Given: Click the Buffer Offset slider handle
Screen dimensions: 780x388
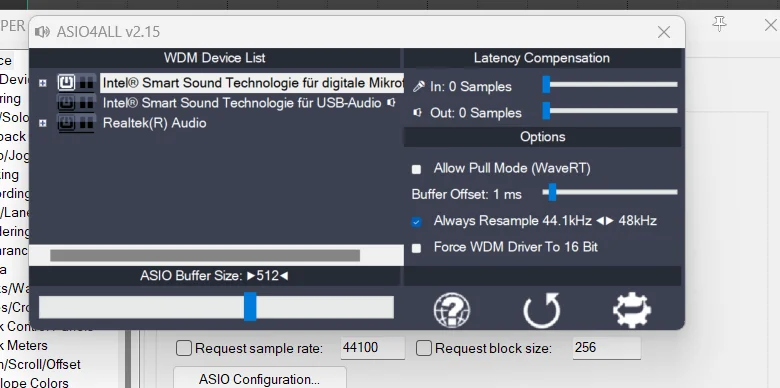Looking at the screenshot, I should coord(552,192).
